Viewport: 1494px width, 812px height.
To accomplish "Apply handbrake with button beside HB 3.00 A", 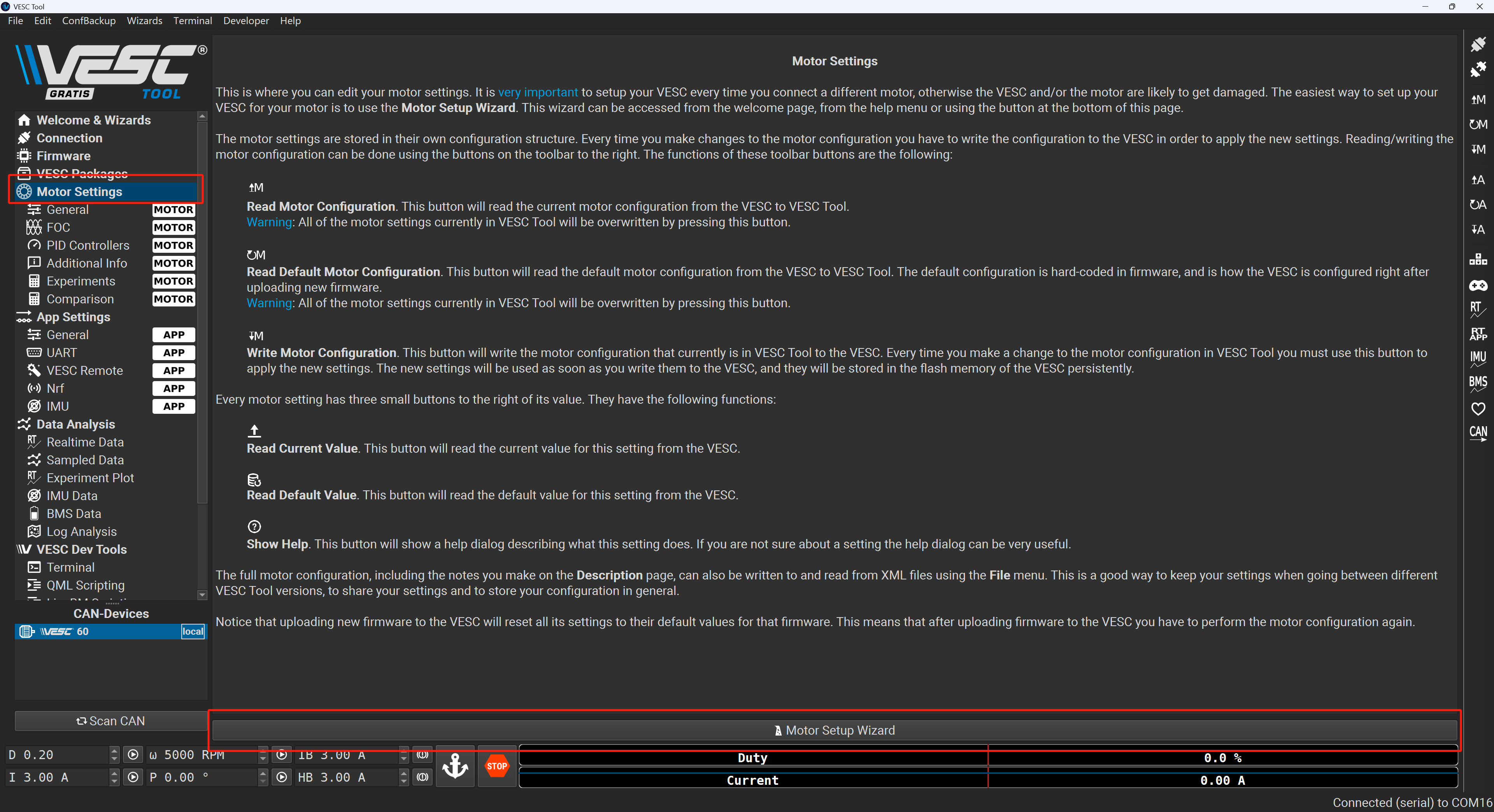I will 423,777.
